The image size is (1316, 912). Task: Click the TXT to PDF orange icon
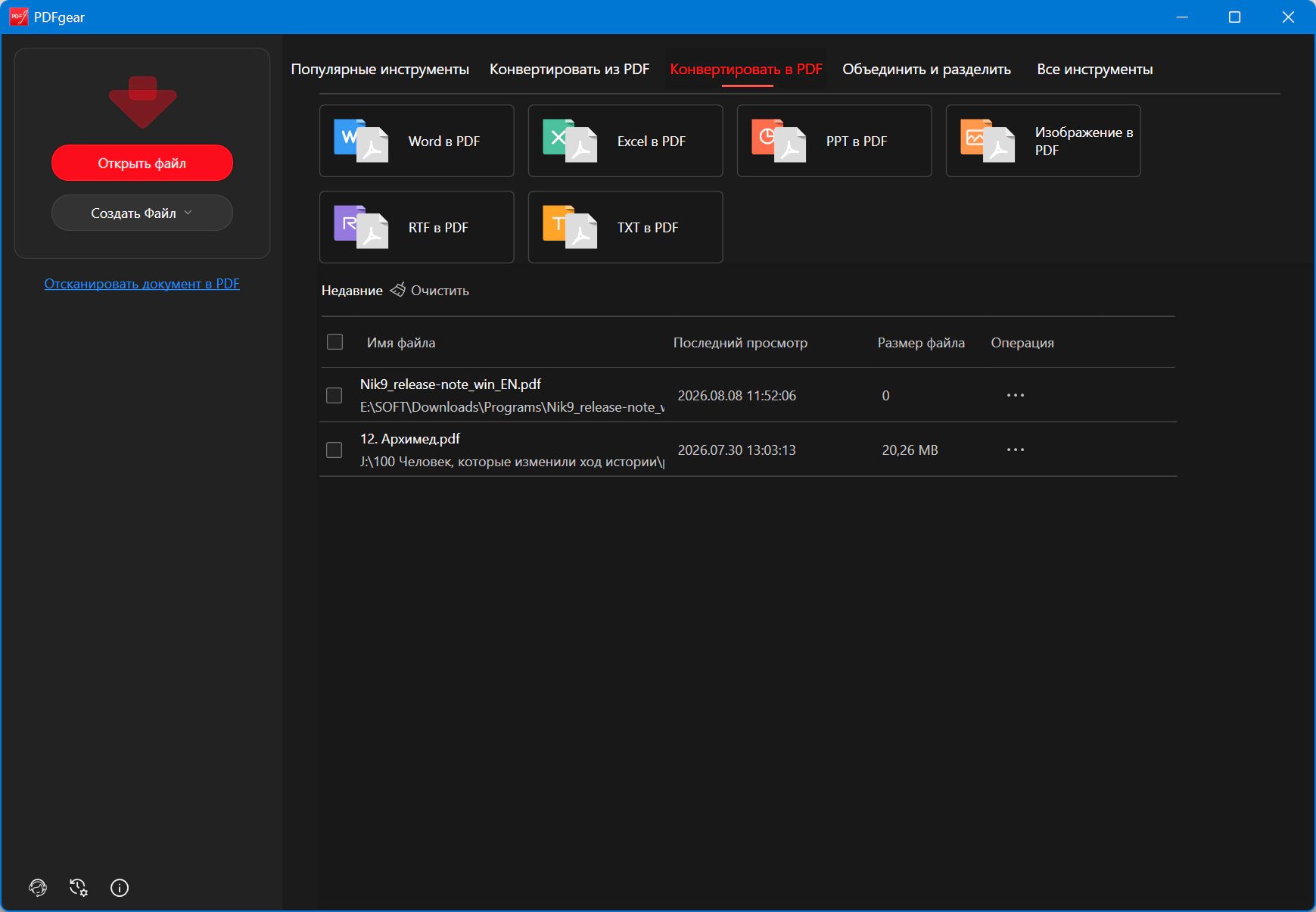coord(570,227)
